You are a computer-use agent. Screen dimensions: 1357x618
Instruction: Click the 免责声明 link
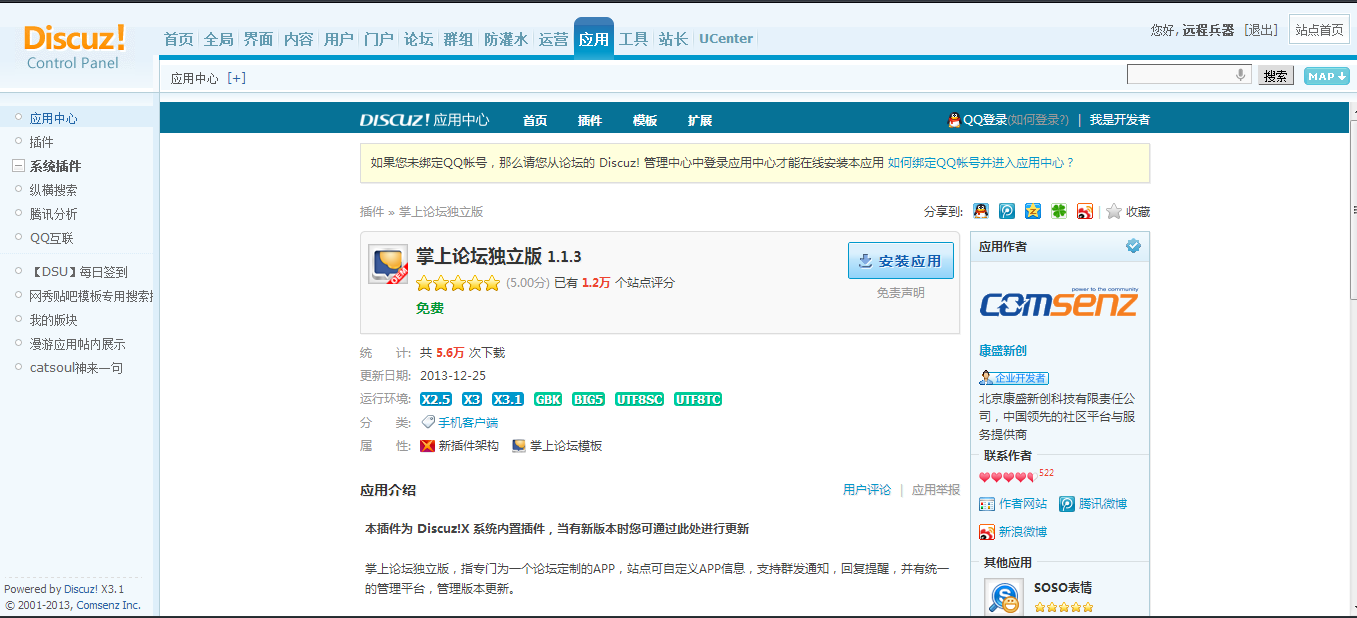(x=901, y=293)
